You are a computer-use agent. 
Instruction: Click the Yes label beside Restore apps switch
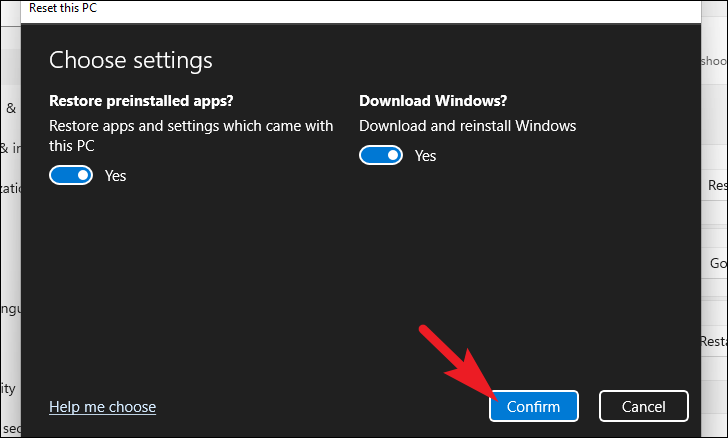[x=115, y=176]
